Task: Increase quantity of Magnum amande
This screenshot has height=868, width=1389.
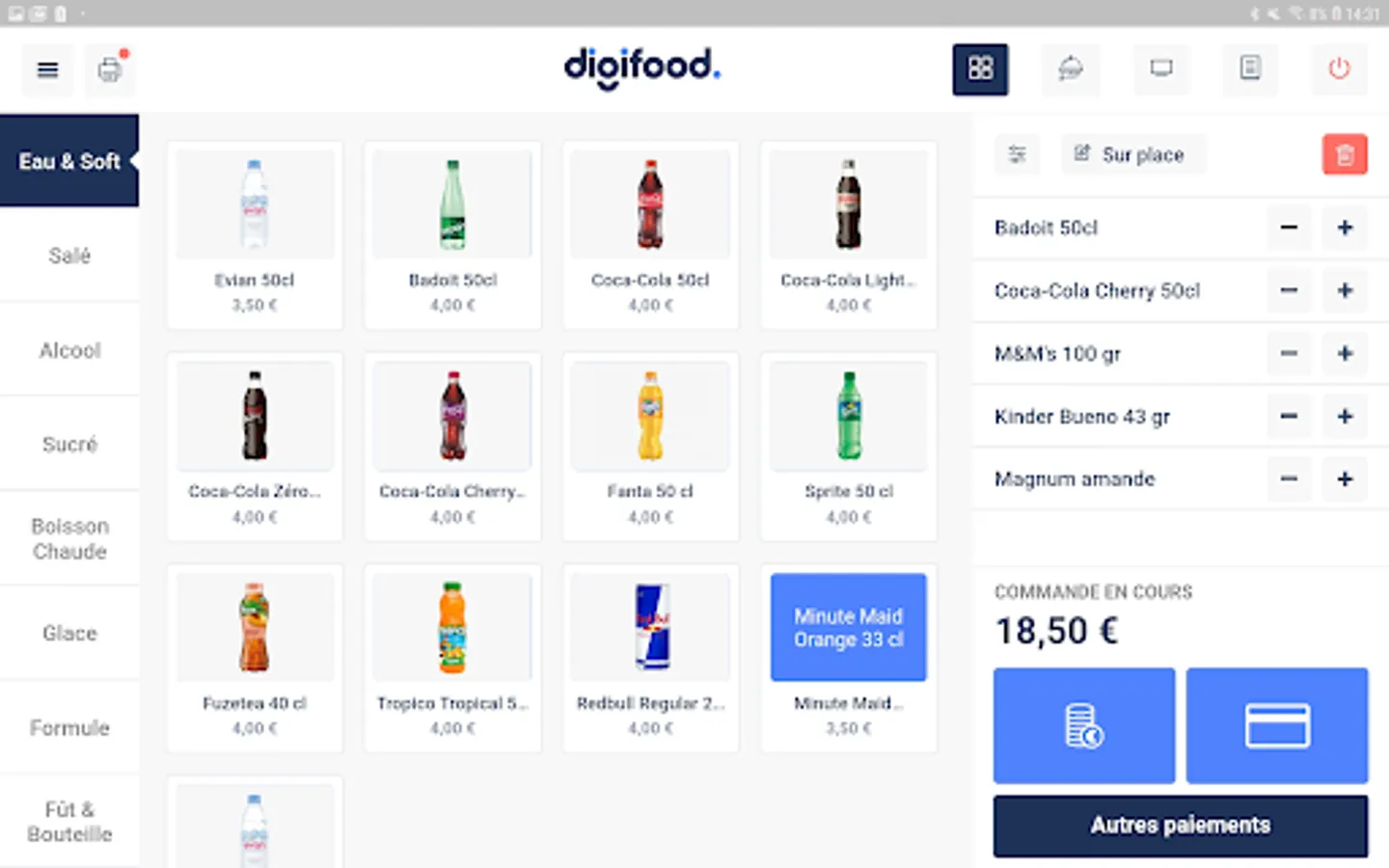Action: point(1345,479)
